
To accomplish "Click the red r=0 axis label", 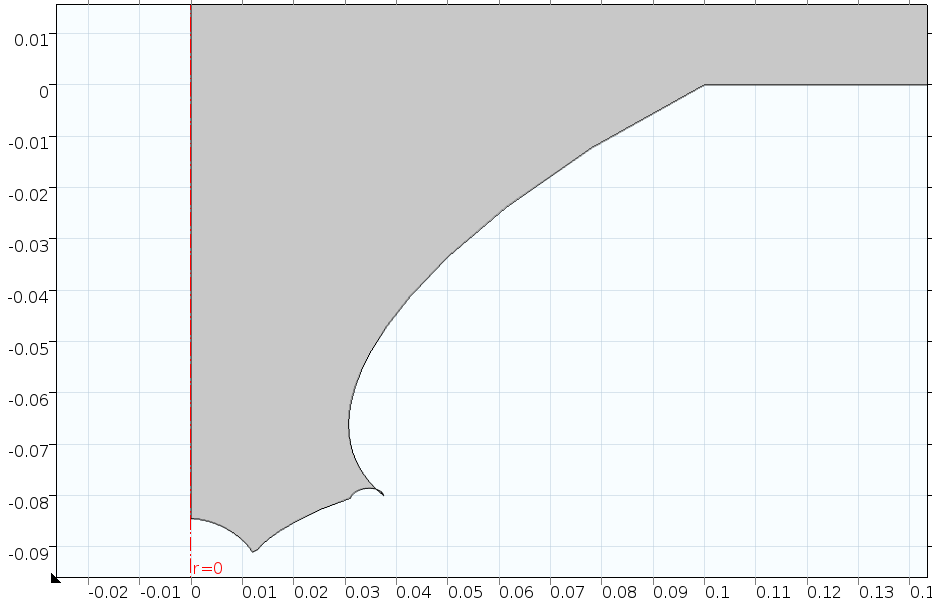I will point(208,568).
